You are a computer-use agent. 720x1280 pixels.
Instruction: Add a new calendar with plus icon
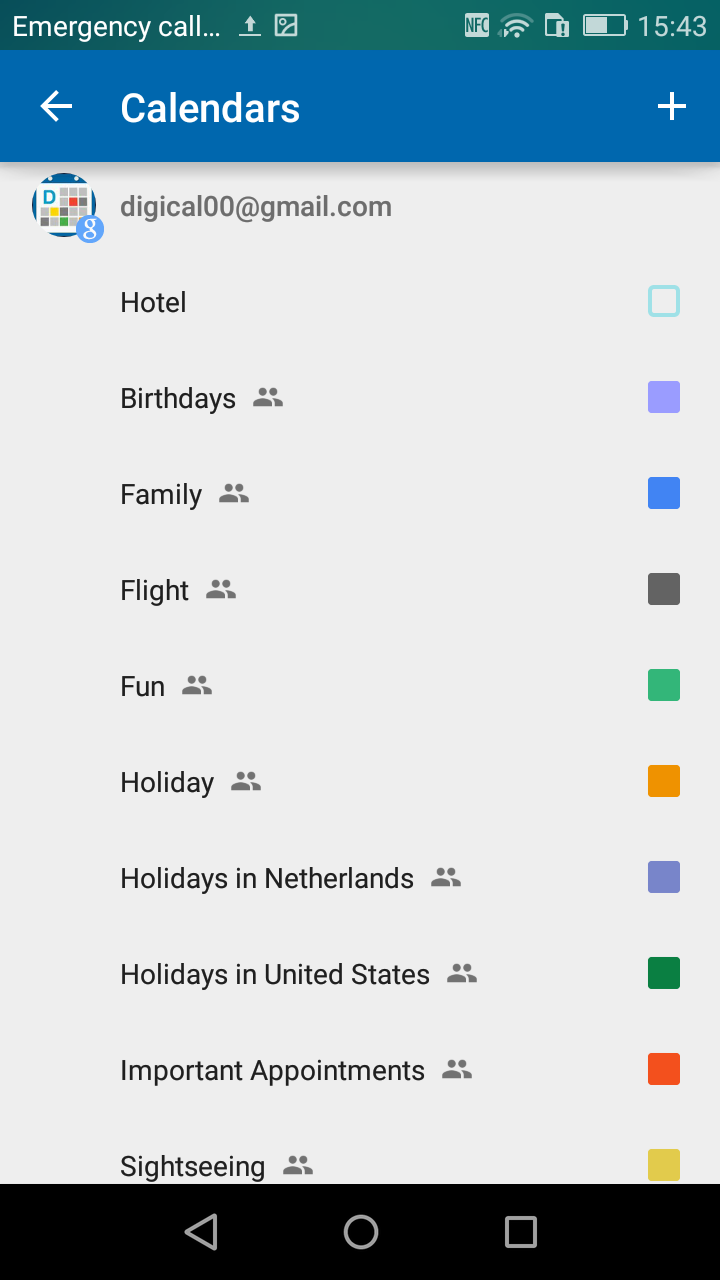coord(672,107)
